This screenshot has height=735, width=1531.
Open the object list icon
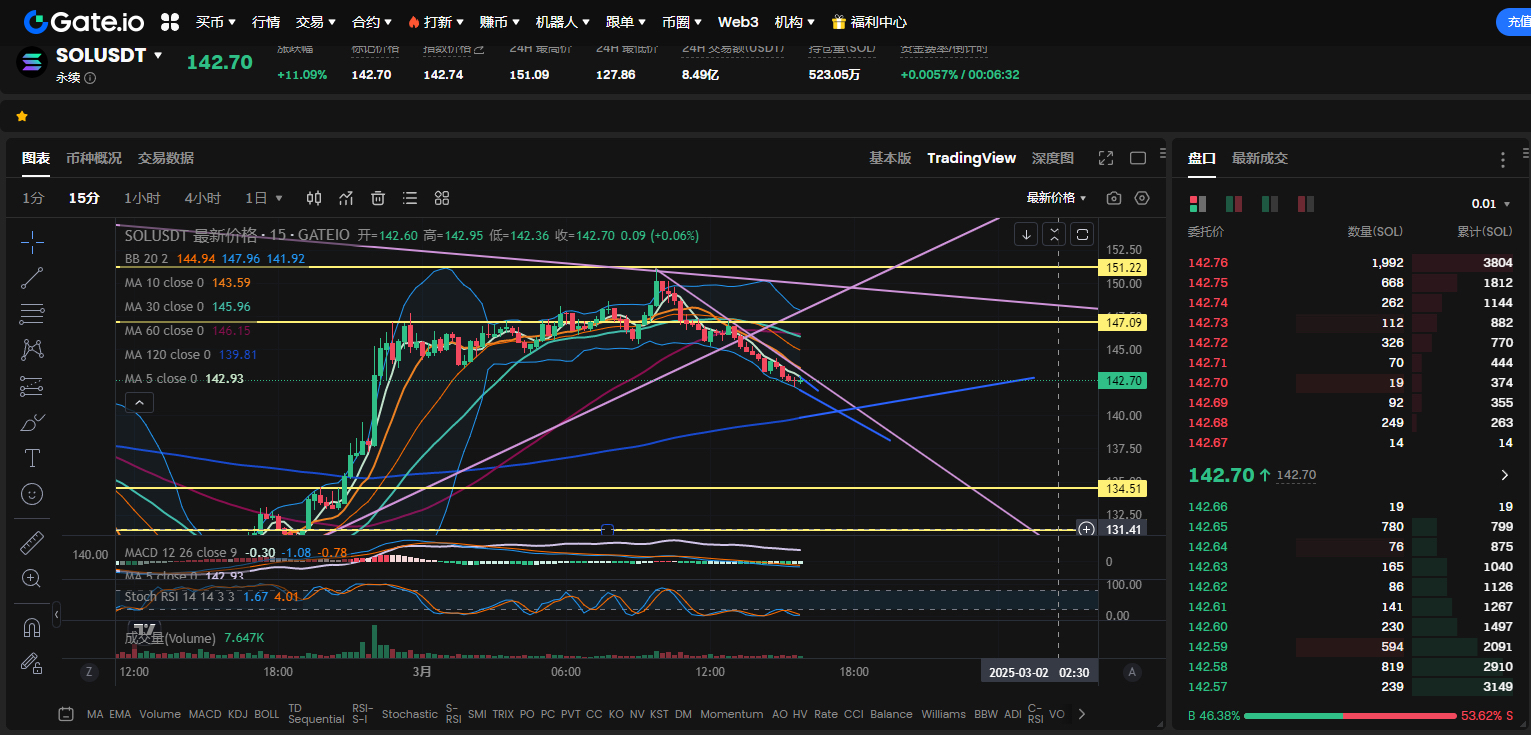pos(410,198)
